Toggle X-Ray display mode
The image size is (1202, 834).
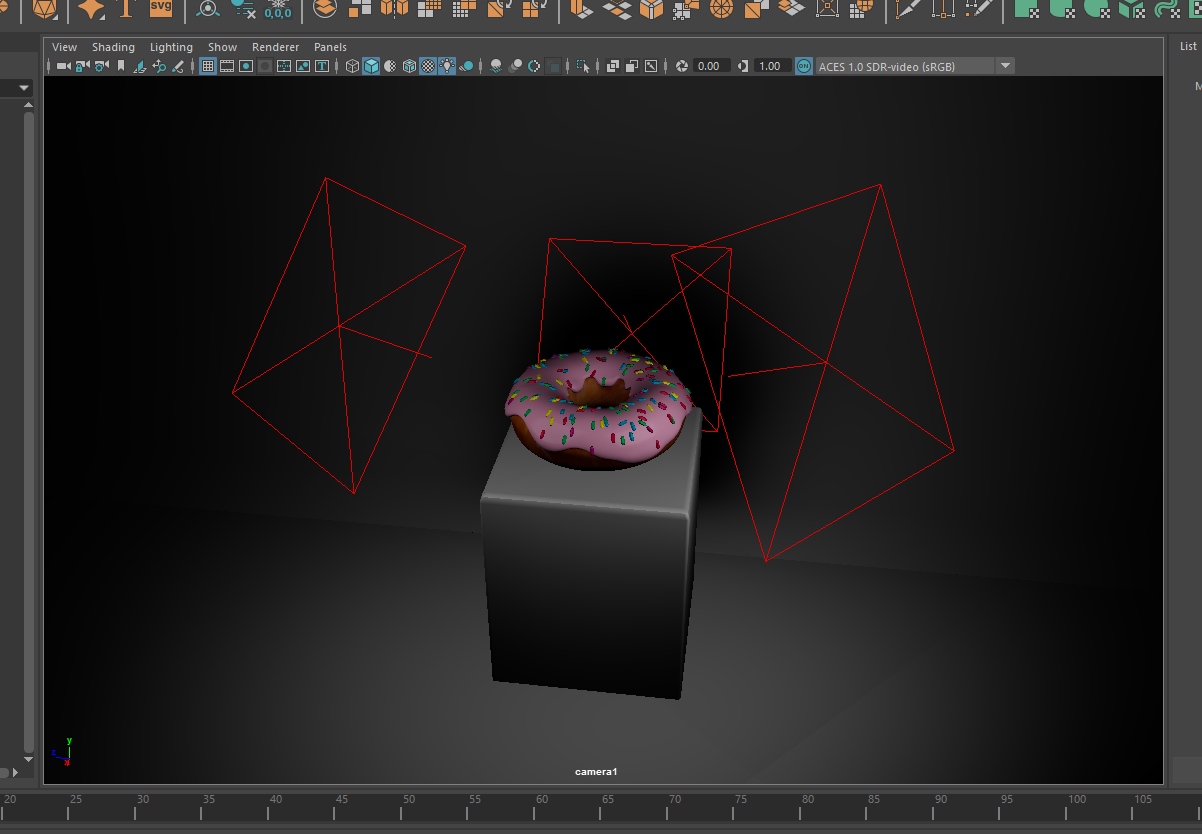(x=613, y=66)
